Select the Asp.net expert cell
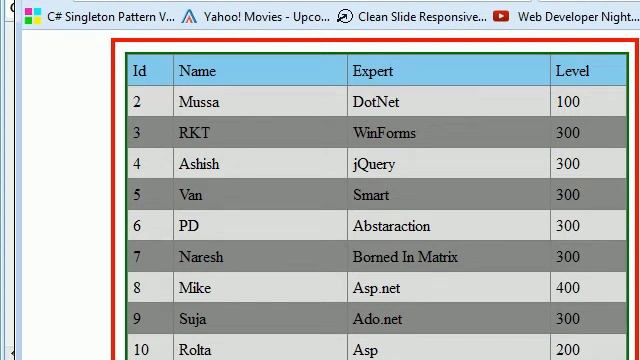The height and width of the screenshot is (360, 640). (x=449, y=288)
